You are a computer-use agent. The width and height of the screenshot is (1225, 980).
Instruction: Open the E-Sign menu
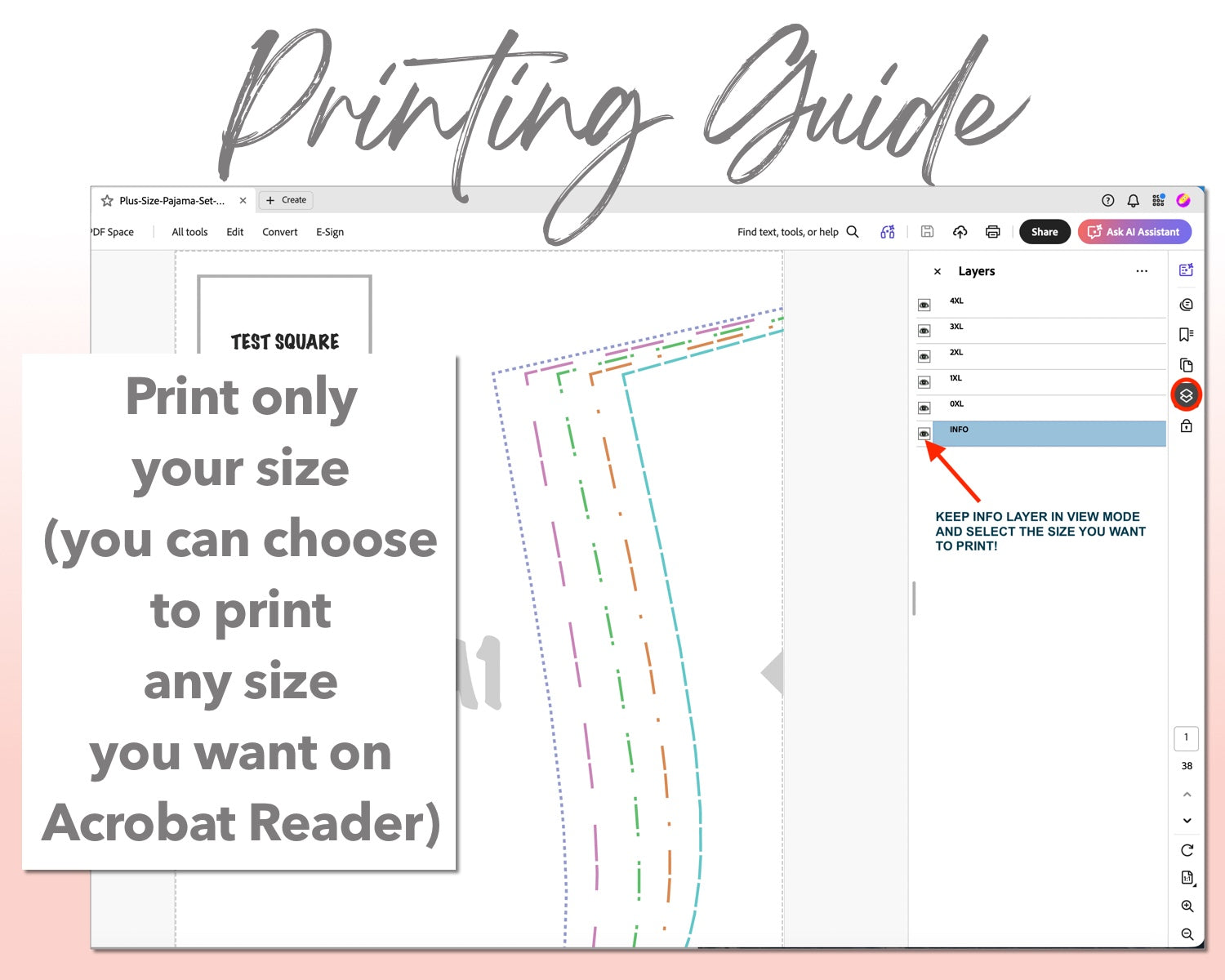(x=330, y=232)
